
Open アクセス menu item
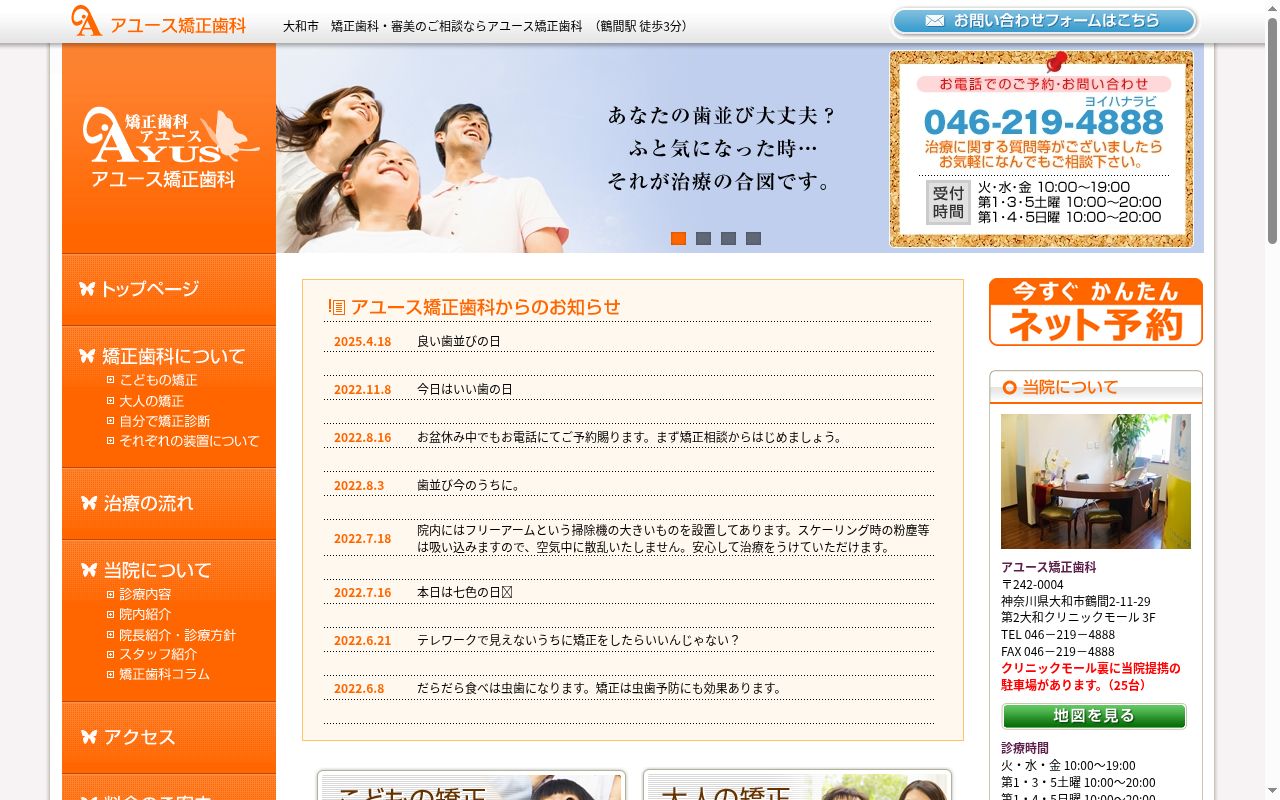pos(169,737)
